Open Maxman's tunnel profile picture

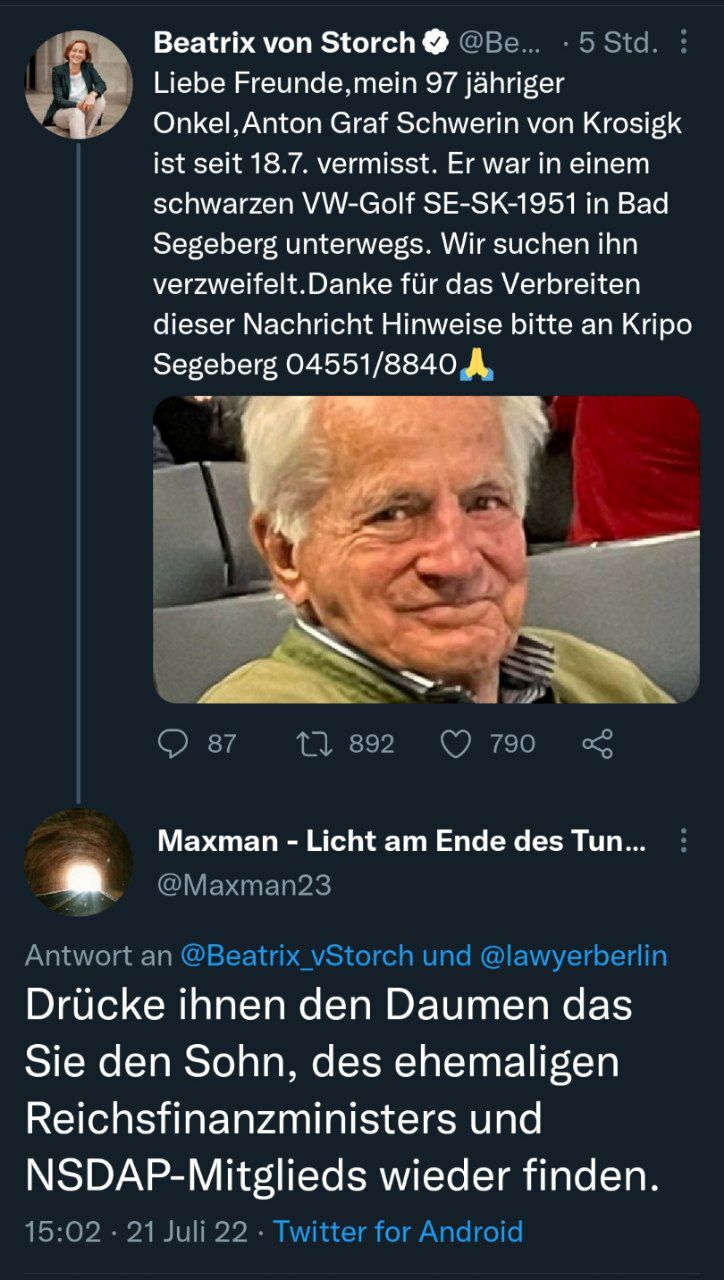coord(78,862)
